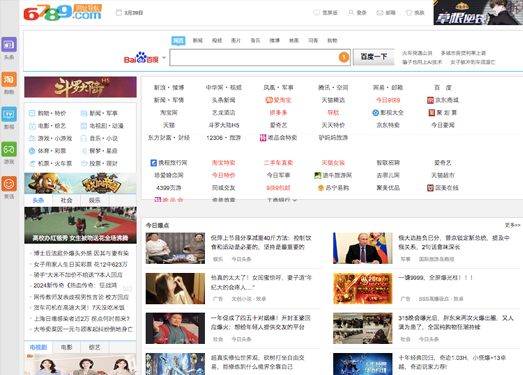
Task: Open the 12306·旅游 link
Action: click(x=223, y=137)
